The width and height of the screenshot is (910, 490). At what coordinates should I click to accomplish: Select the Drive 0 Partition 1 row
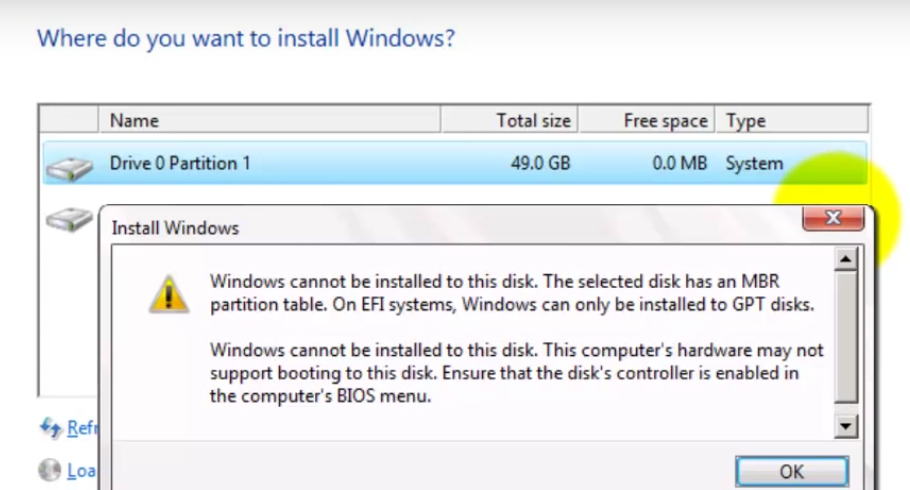pos(454,163)
